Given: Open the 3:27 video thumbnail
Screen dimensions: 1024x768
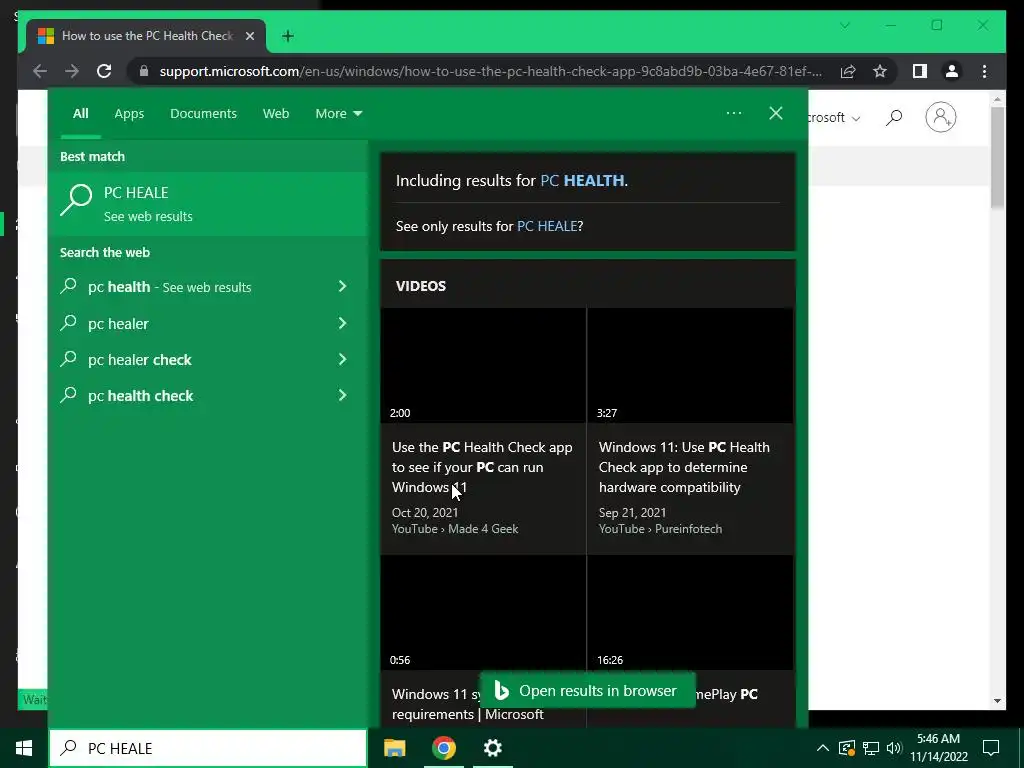Looking at the screenshot, I should tap(690, 366).
